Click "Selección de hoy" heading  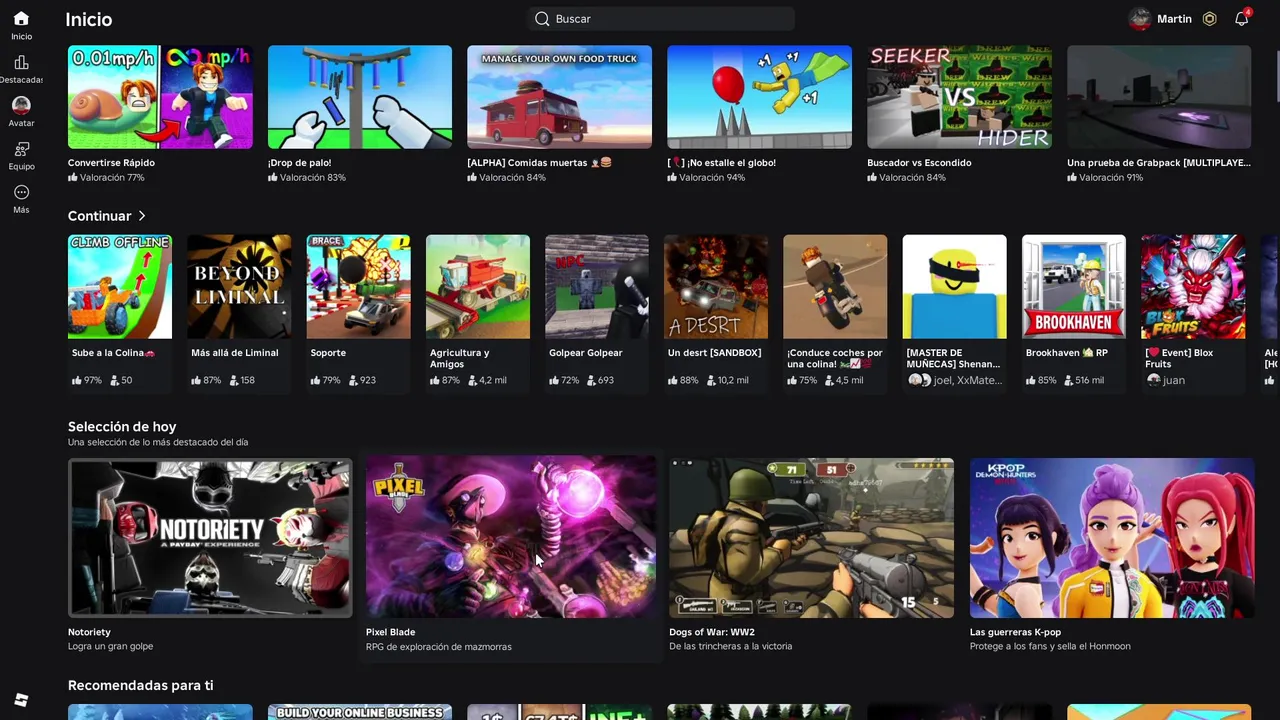pos(122,427)
